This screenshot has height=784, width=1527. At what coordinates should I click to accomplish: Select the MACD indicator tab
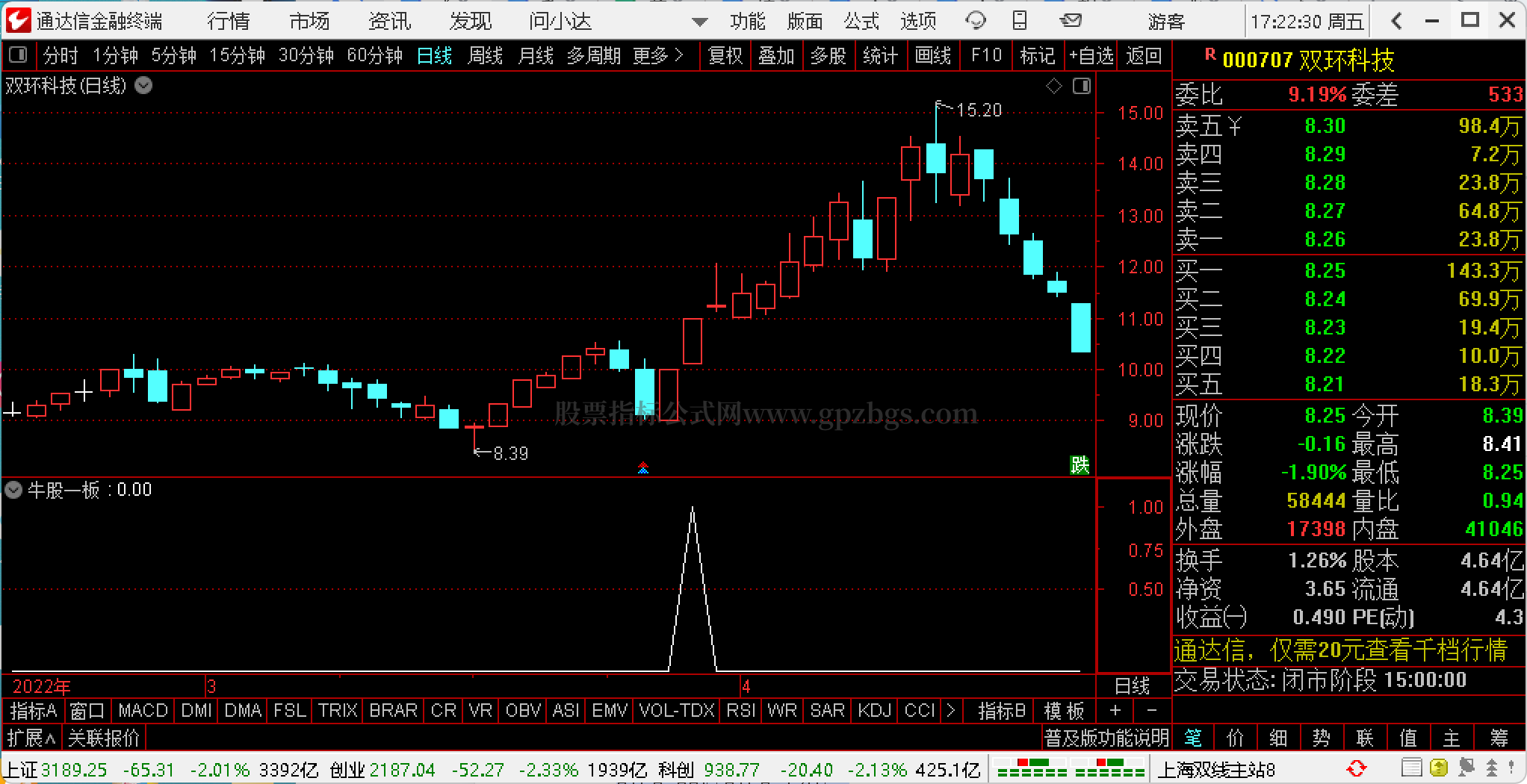pos(143,710)
